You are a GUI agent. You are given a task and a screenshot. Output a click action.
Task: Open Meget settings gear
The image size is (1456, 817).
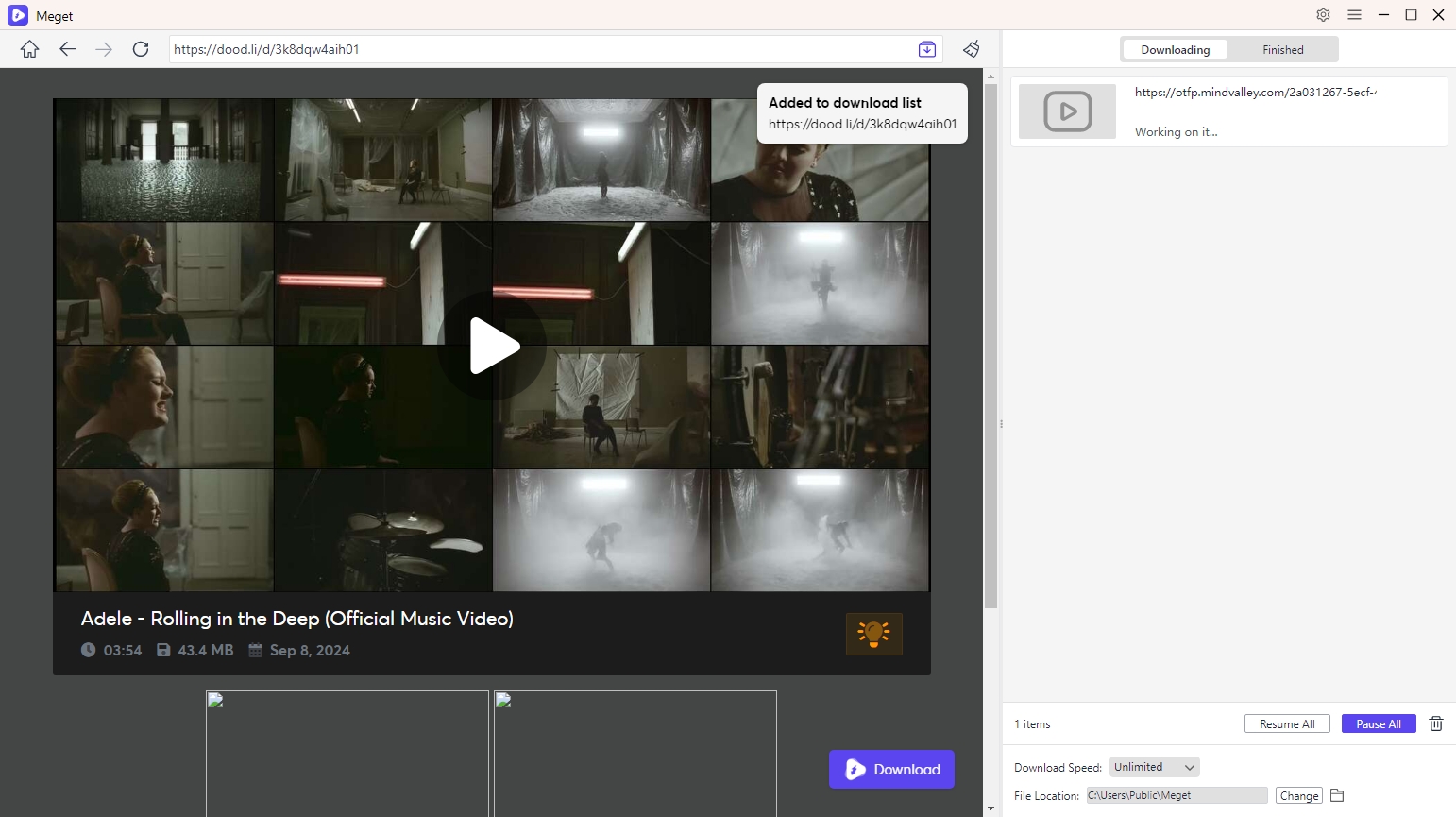(x=1323, y=15)
